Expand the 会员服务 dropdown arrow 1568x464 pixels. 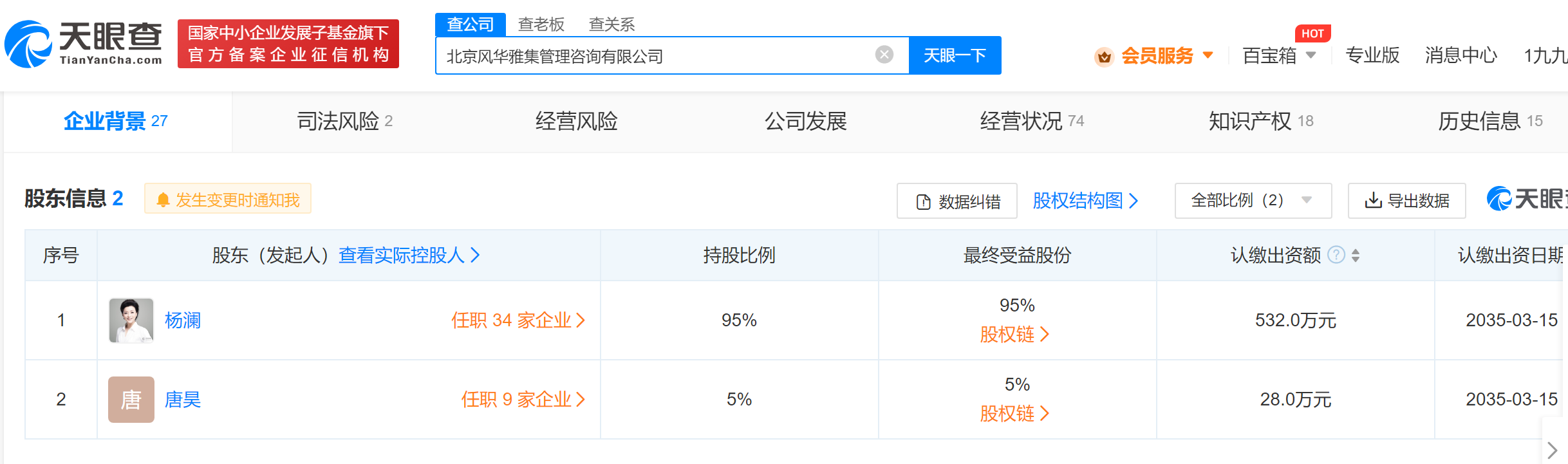[x=1208, y=55]
